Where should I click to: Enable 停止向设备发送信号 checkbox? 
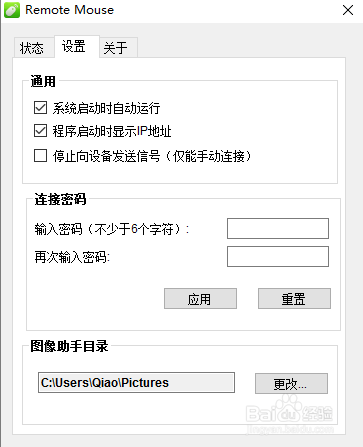[40, 155]
